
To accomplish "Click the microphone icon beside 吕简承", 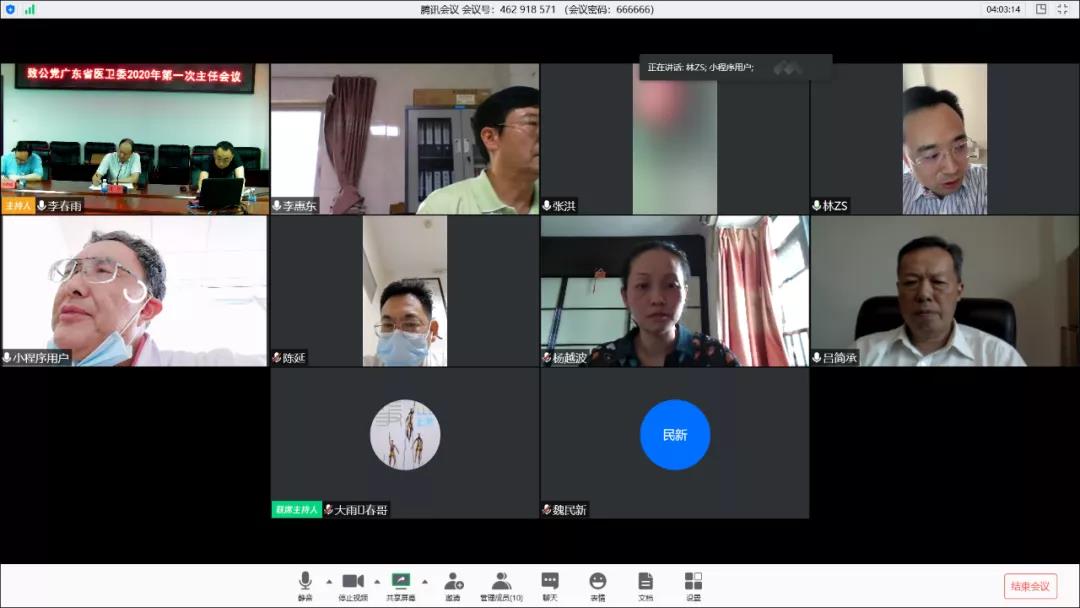I will (x=817, y=357).
